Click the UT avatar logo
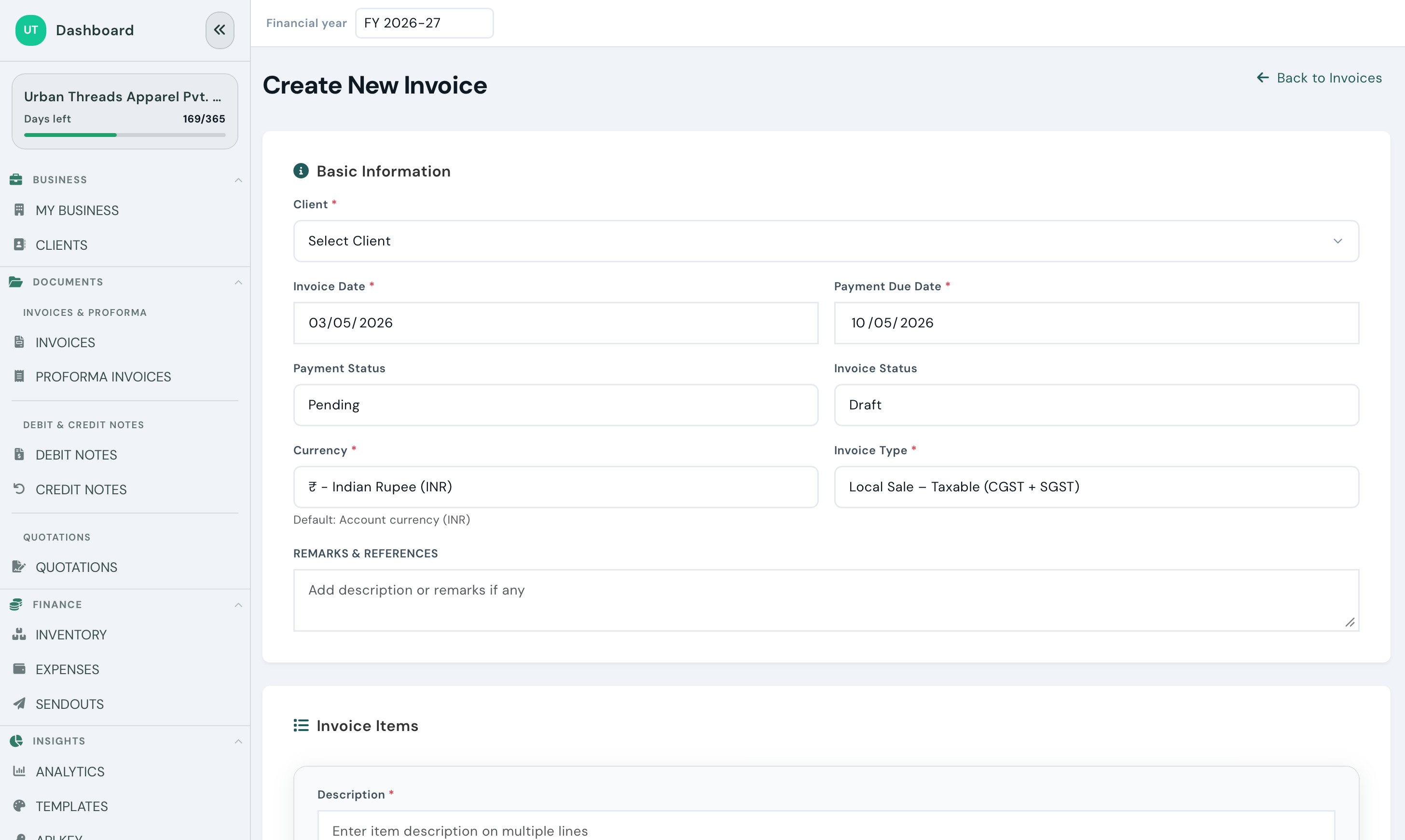The width and height of the screenshot is (1405, 840). click(x=30, y=30)
